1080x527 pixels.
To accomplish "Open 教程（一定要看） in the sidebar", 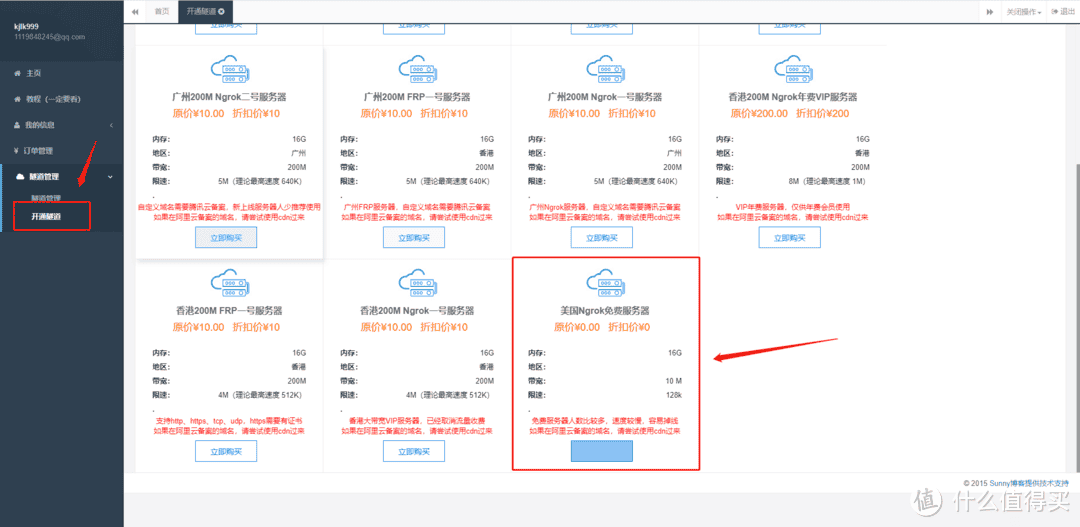I will click(54, 99).
